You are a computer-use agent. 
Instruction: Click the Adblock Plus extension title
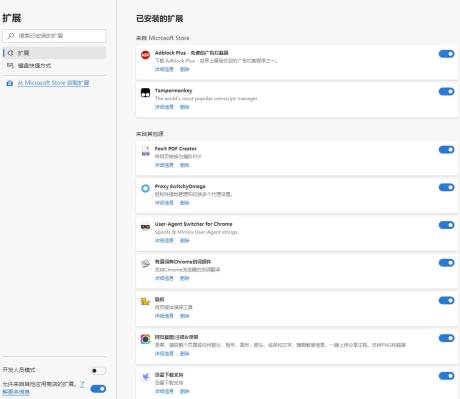coord(192,53)
